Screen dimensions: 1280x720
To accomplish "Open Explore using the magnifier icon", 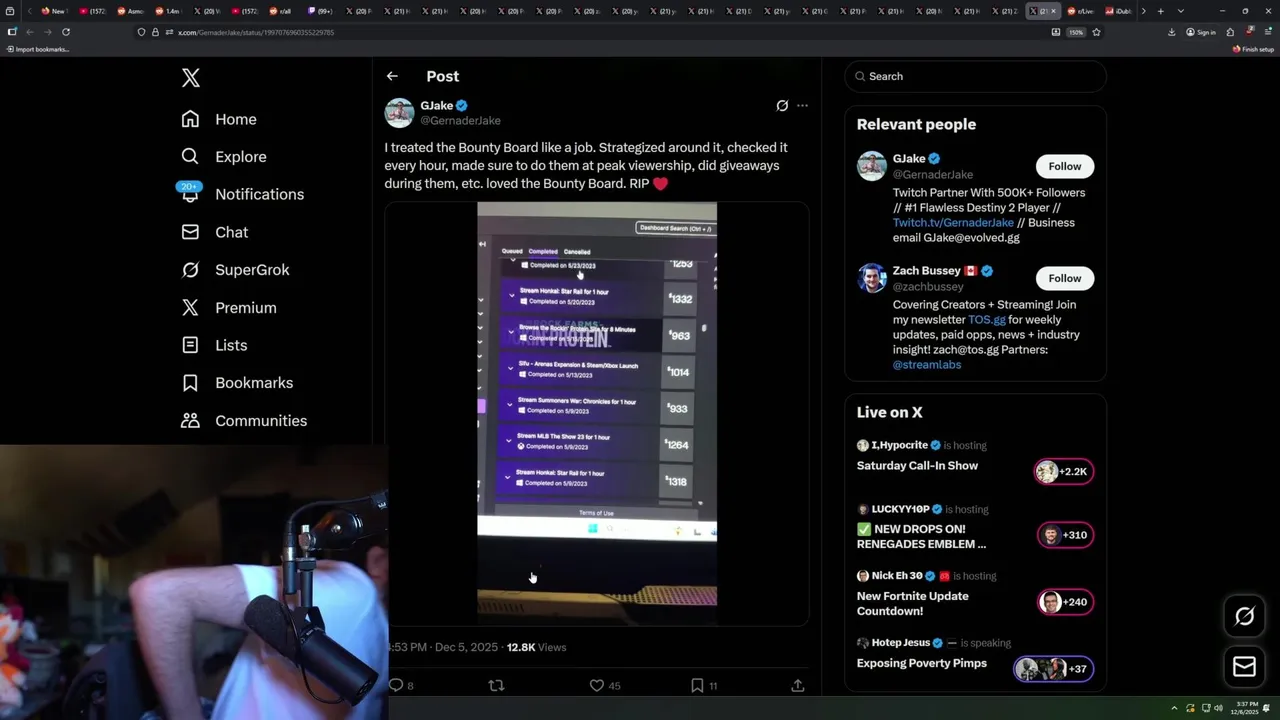I will (x=190, y=156).
